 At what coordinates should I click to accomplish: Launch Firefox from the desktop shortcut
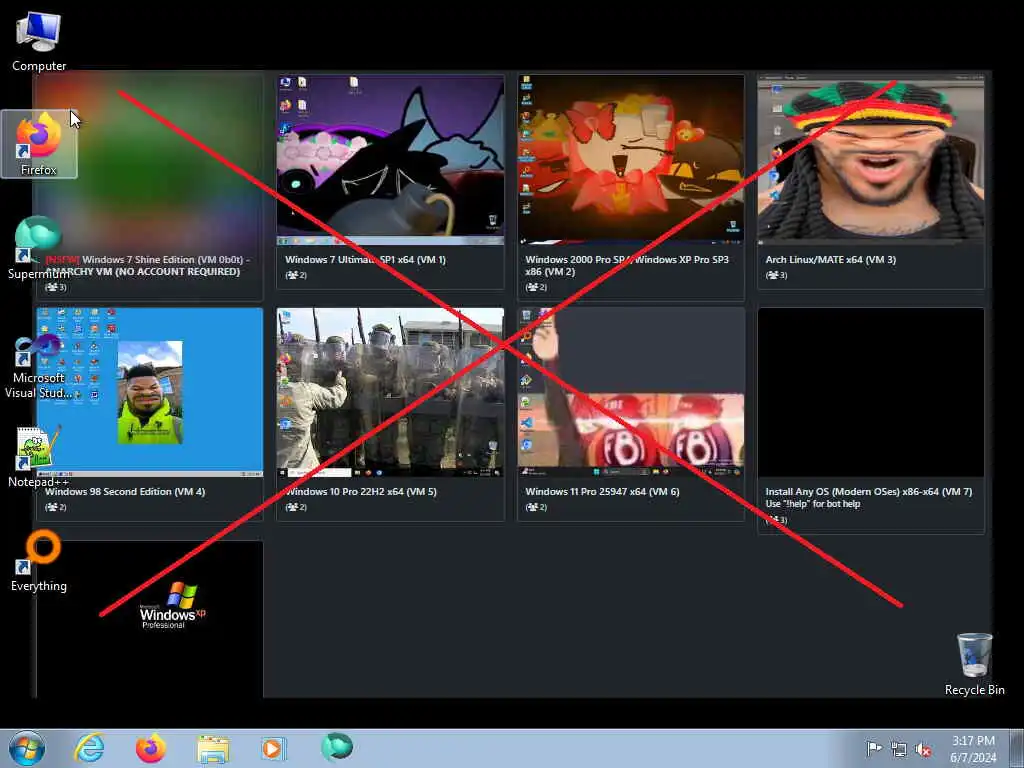coord(39,144)
